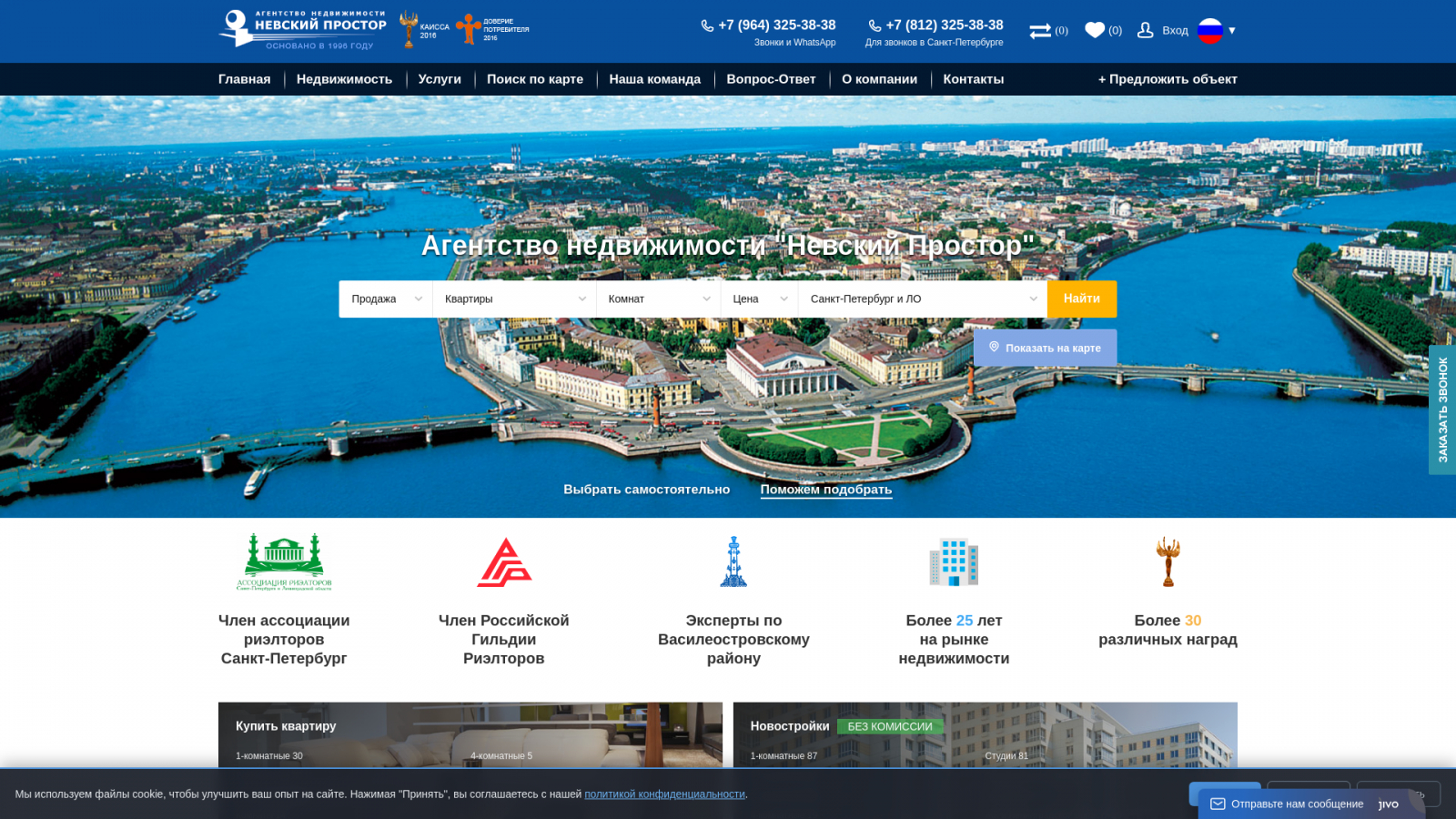
Task: Open the Заказать звонок side tab
Action: click(1442, 409)
